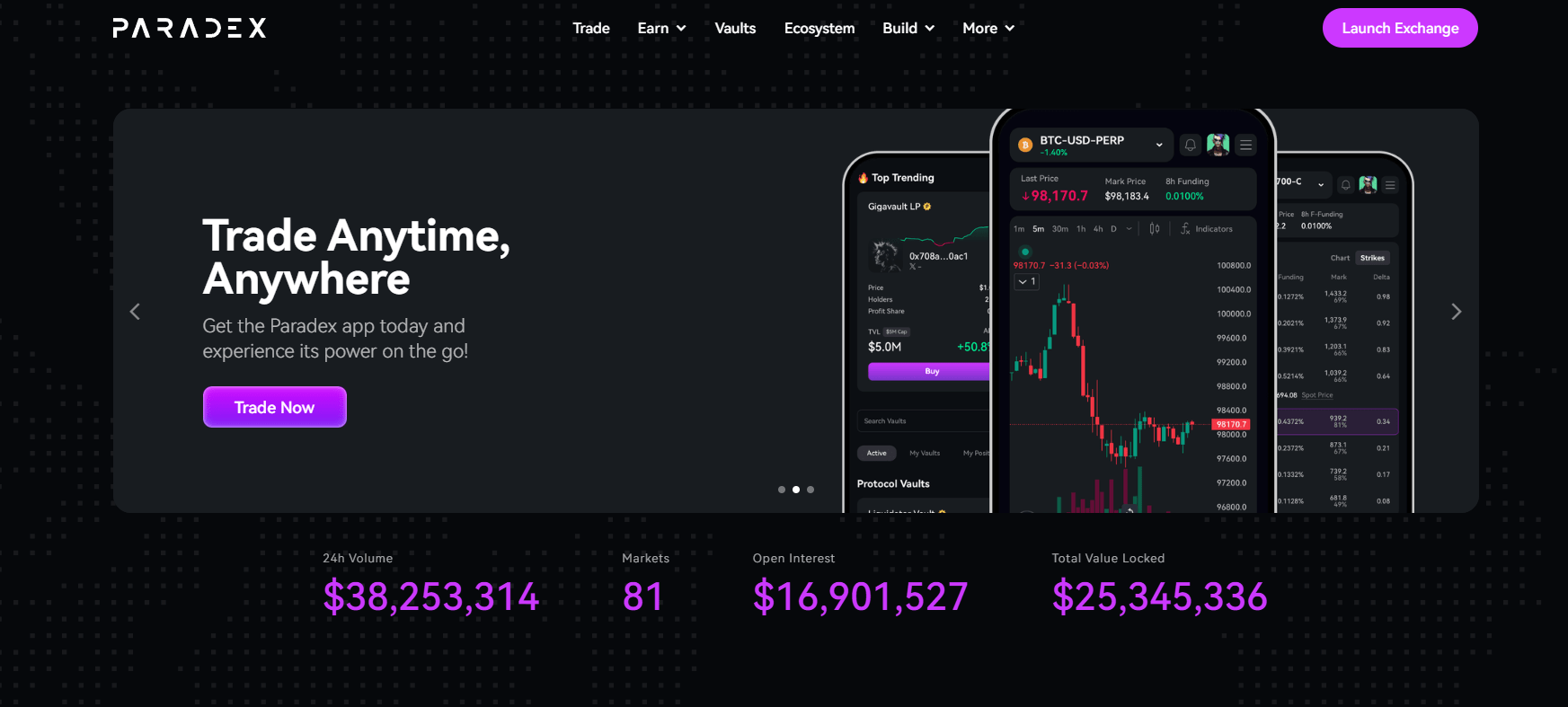The image size is (1568, 707).
Task: Click the $25,345,336 total value locked
Action: 1159,597
